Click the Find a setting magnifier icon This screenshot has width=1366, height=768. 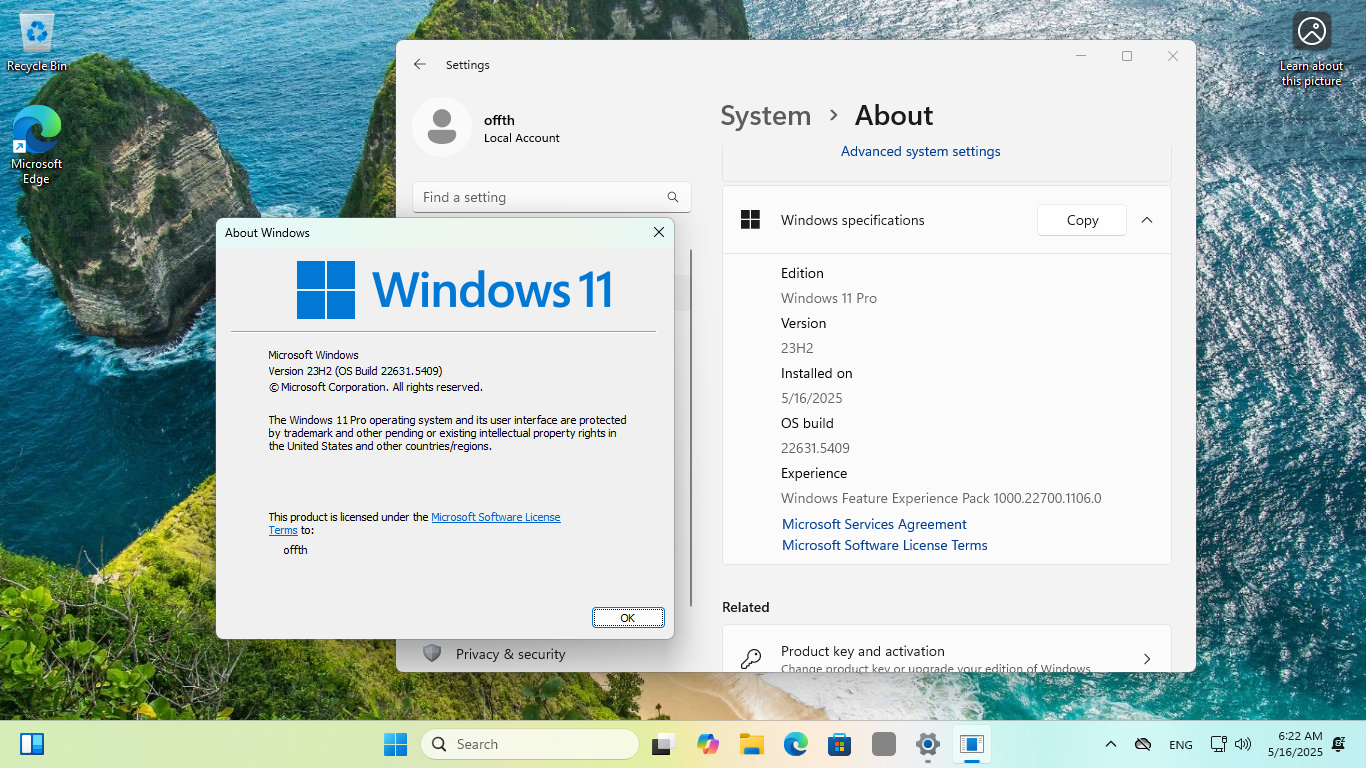tap(673, 197)
